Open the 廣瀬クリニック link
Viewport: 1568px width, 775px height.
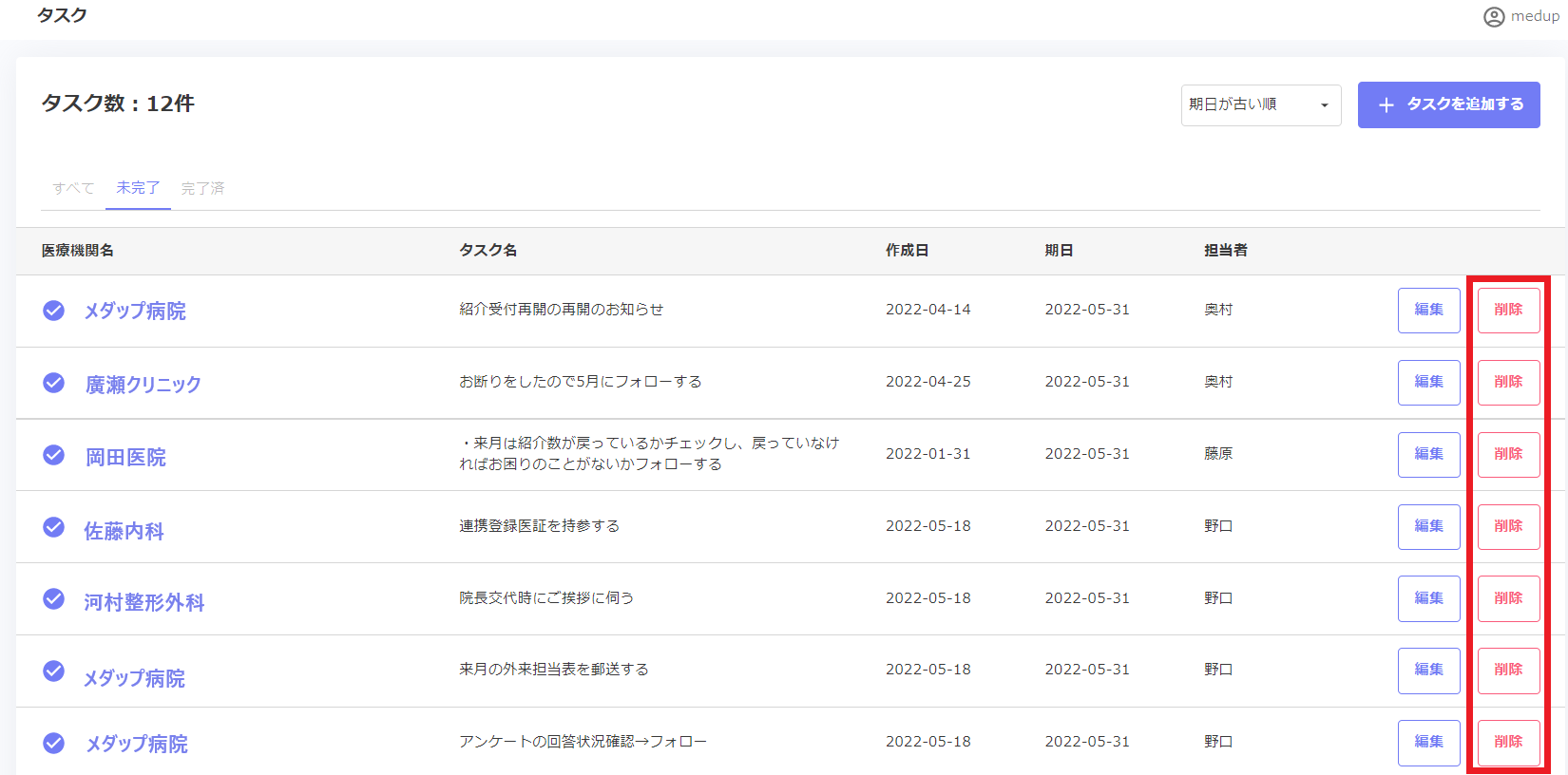[143, 384]
